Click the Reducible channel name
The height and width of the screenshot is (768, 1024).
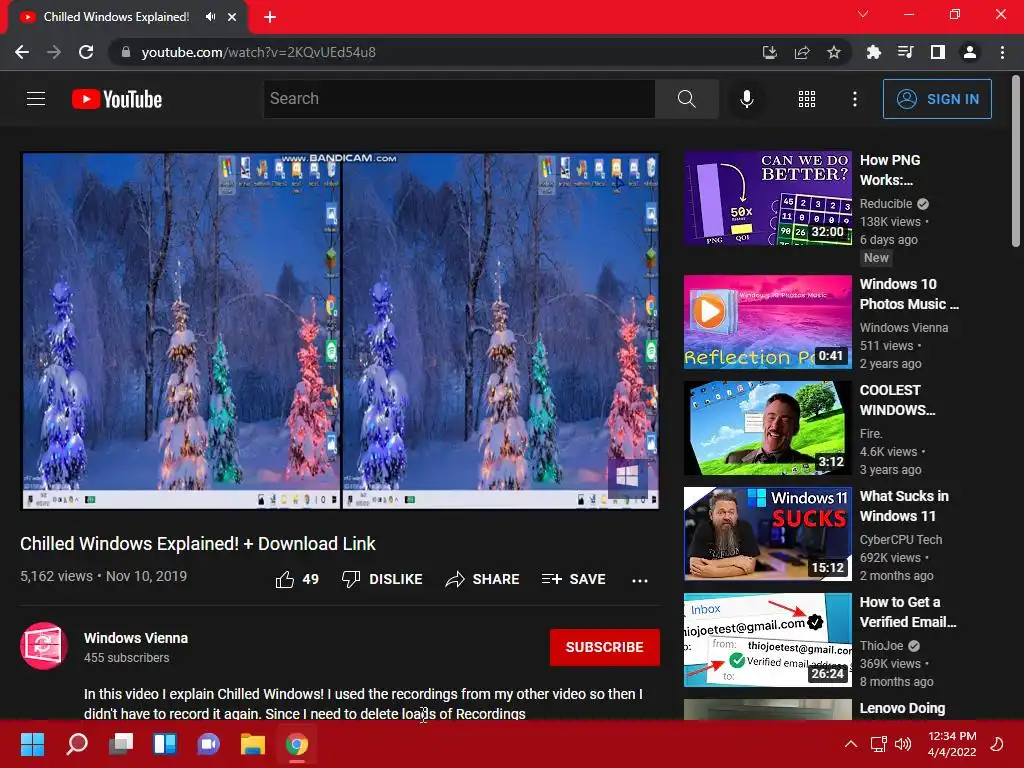(x=886, y=204)
